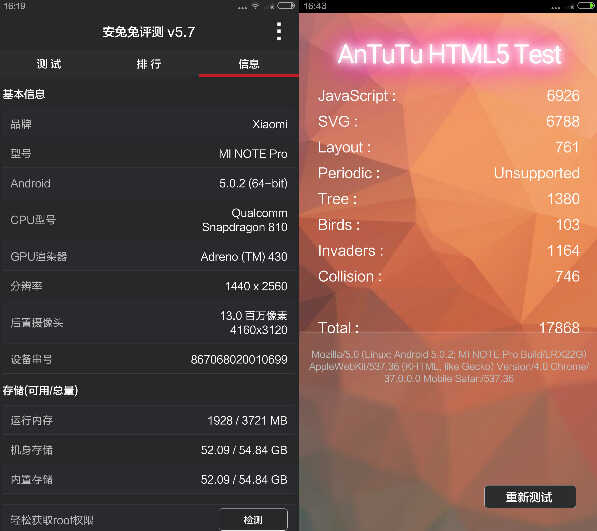This screenshot has height=531, width=597.
Task: Tap the 检测 button for root access
Action: (x=254, y=519)
